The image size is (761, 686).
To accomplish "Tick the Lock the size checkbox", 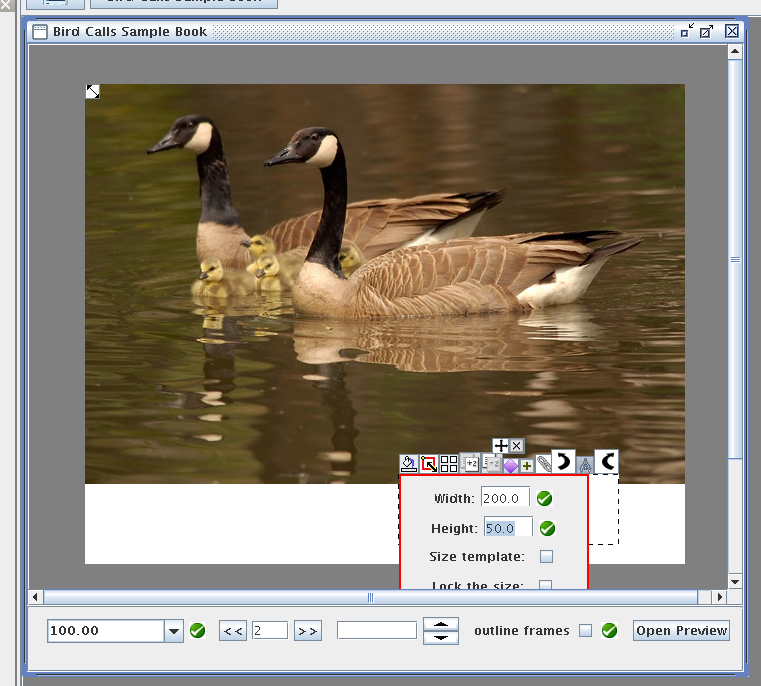I will (546, 585).
